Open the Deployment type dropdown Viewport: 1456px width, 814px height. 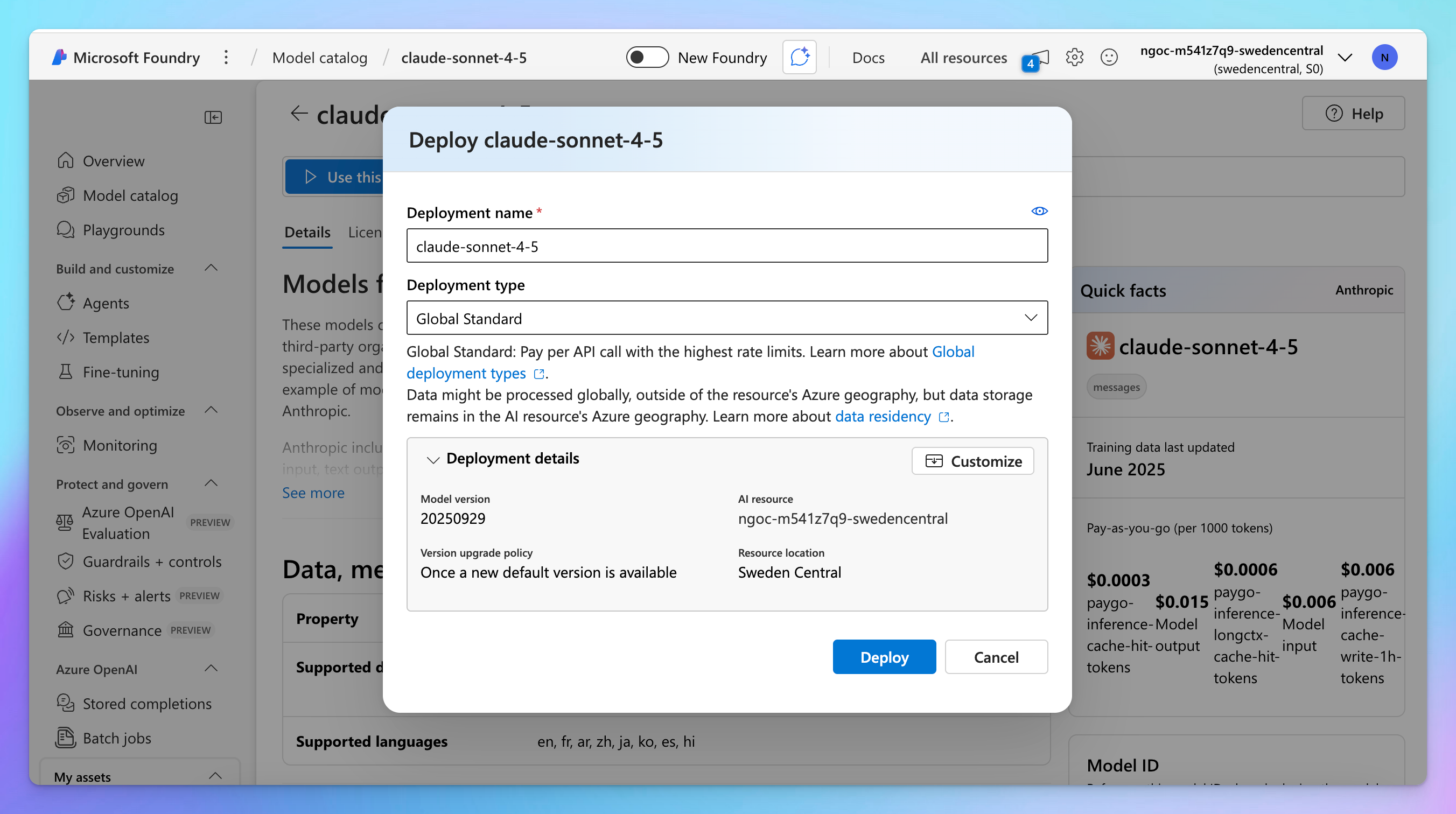[727, 318]
